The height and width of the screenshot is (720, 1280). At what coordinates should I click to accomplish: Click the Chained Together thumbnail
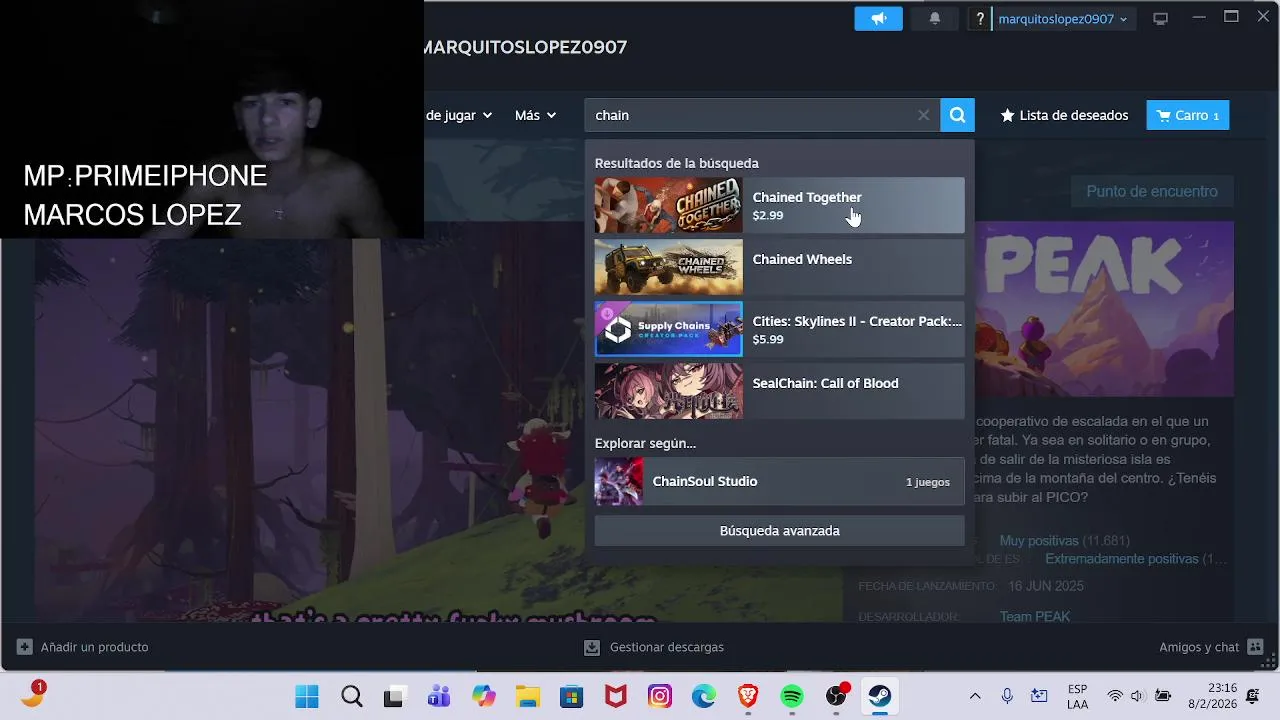tap(669, 205)
